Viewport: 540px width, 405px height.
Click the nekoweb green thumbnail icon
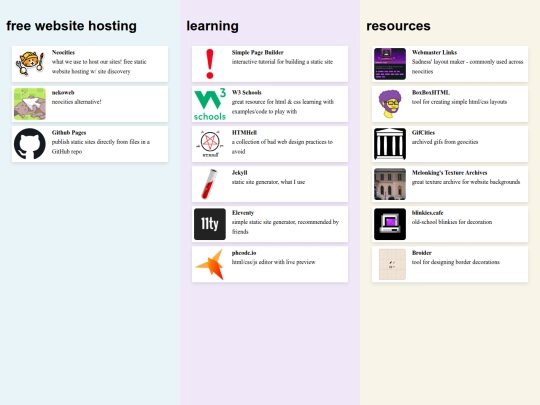[x=30, y=104]
